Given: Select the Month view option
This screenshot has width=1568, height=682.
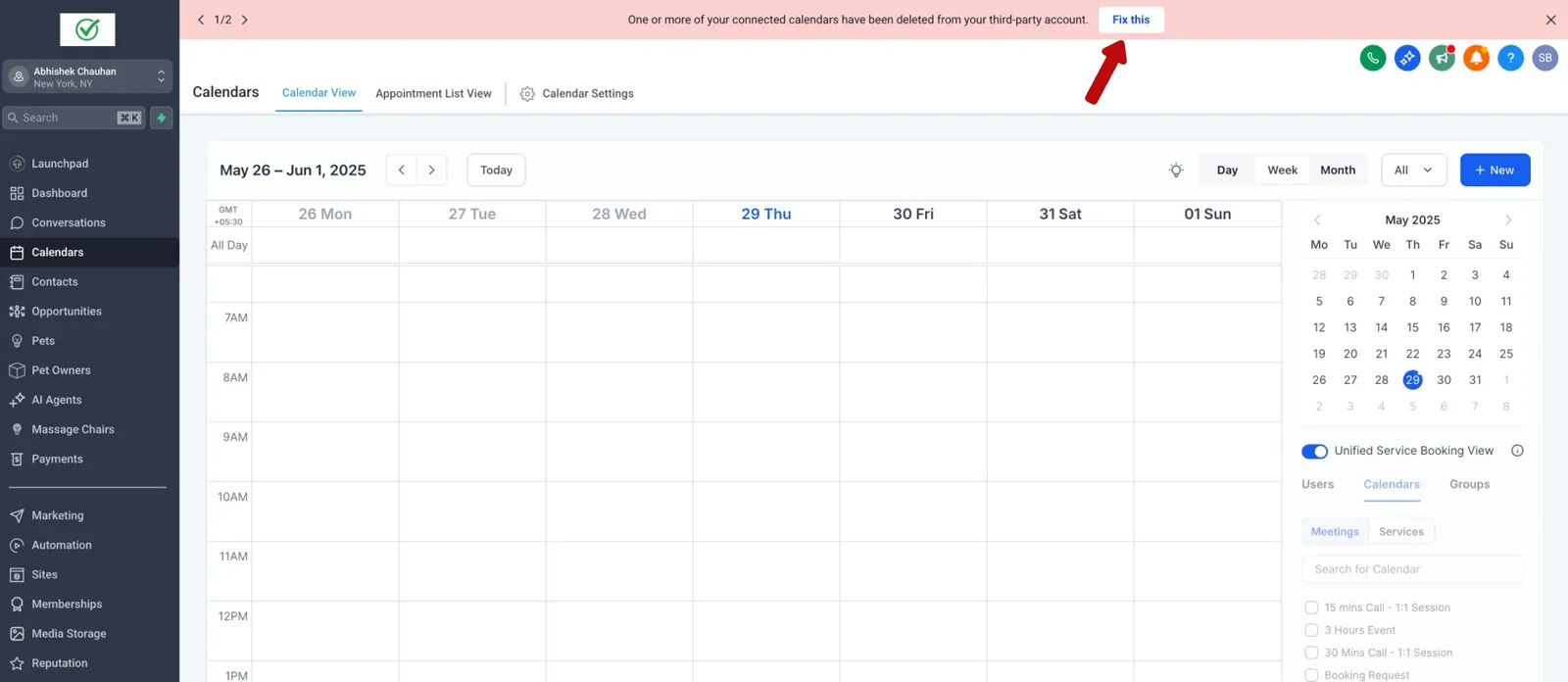Looking at the screenshot, I should [1338, 170].
